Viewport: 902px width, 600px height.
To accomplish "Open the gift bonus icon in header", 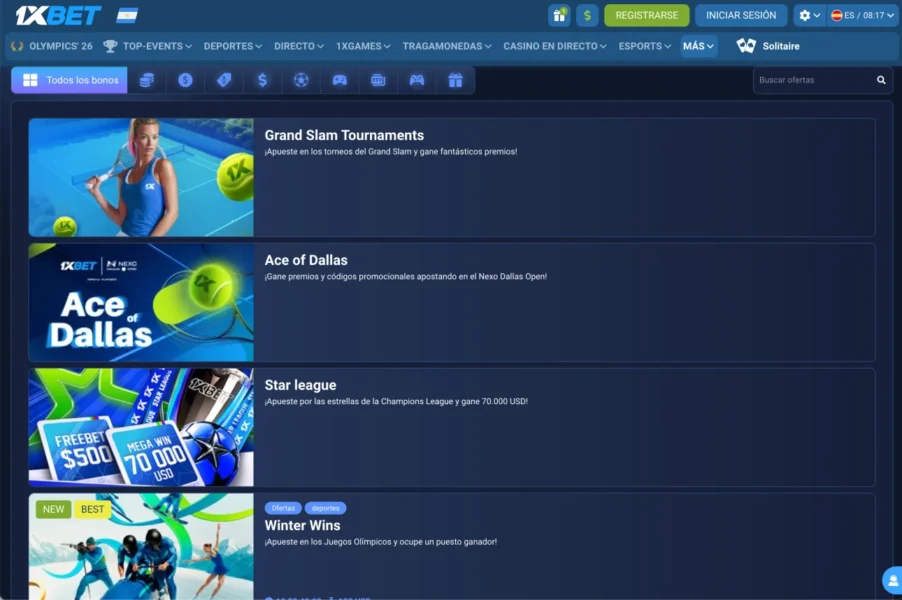I will coord(559,15).
